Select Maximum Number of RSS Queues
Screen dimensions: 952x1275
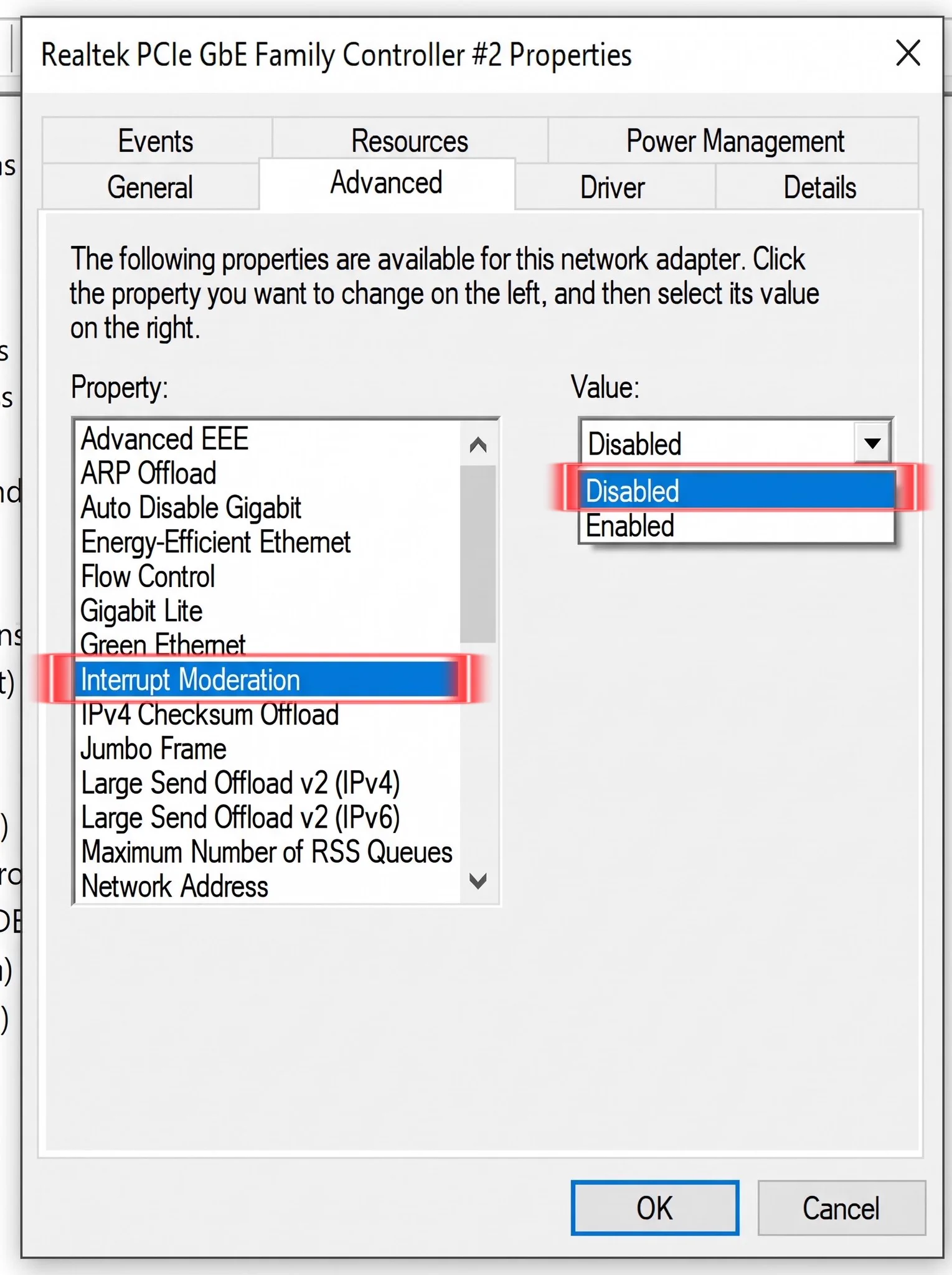tap(268, 852)
